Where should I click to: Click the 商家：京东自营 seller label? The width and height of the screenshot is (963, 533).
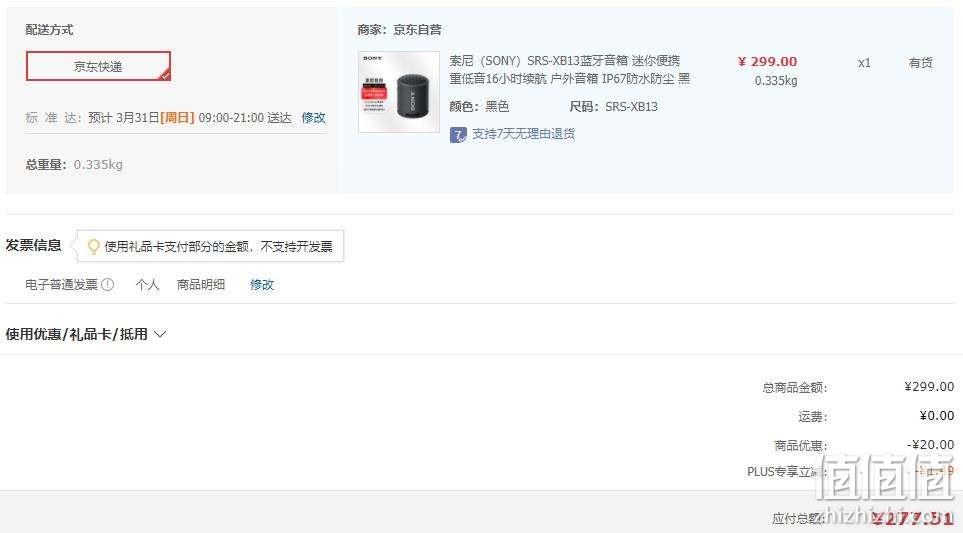pos(399,29)
